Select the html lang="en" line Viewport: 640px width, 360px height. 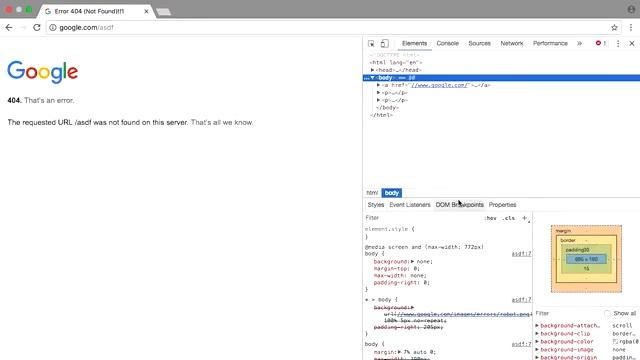coord(396,62)
